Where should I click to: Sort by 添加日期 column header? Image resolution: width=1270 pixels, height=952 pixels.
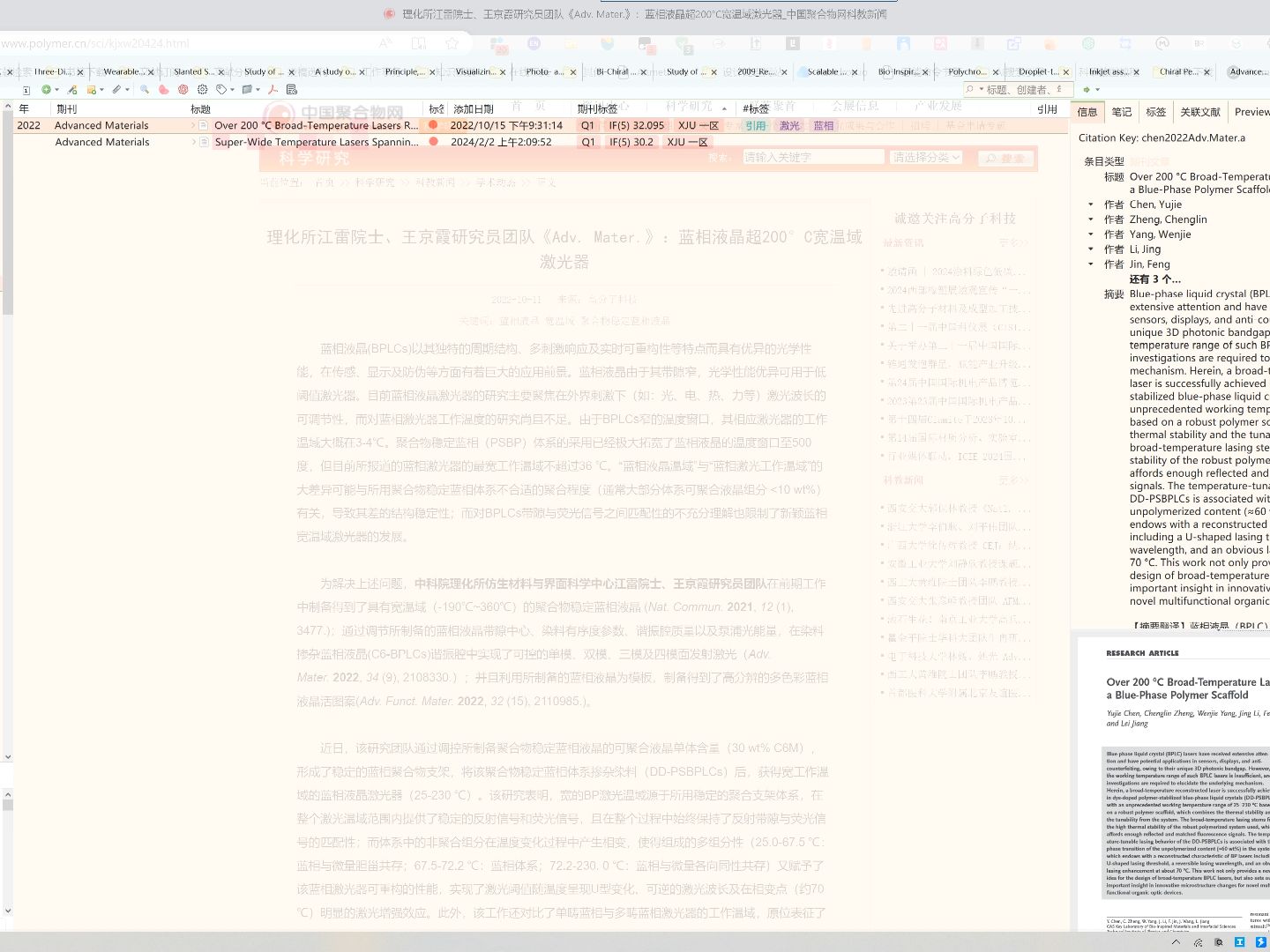coord(510,109)
